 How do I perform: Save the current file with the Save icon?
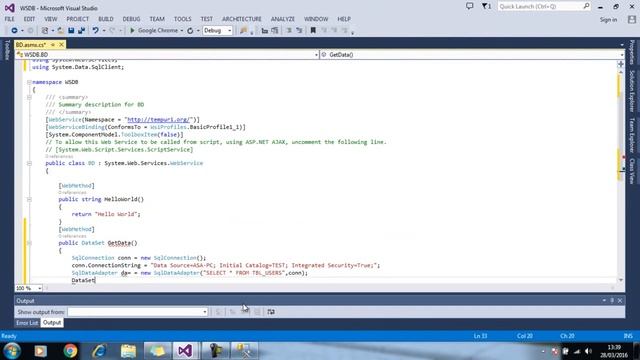(71, 31)
